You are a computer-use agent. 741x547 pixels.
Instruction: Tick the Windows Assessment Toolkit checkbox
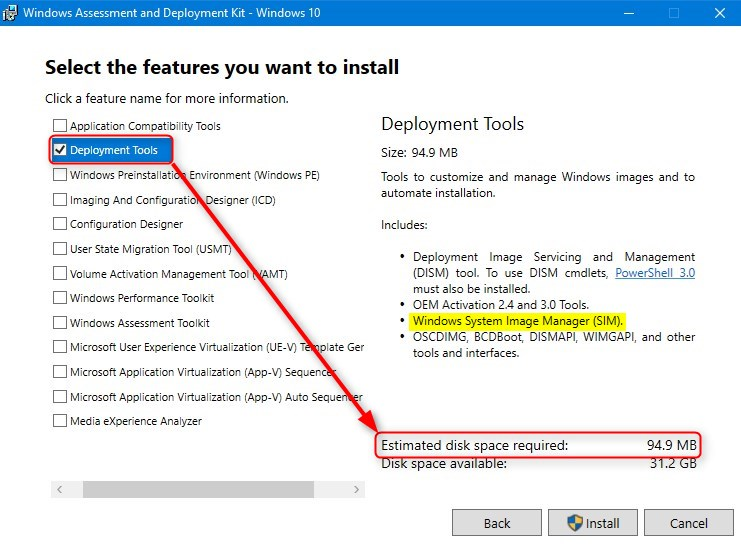(60, 323)
